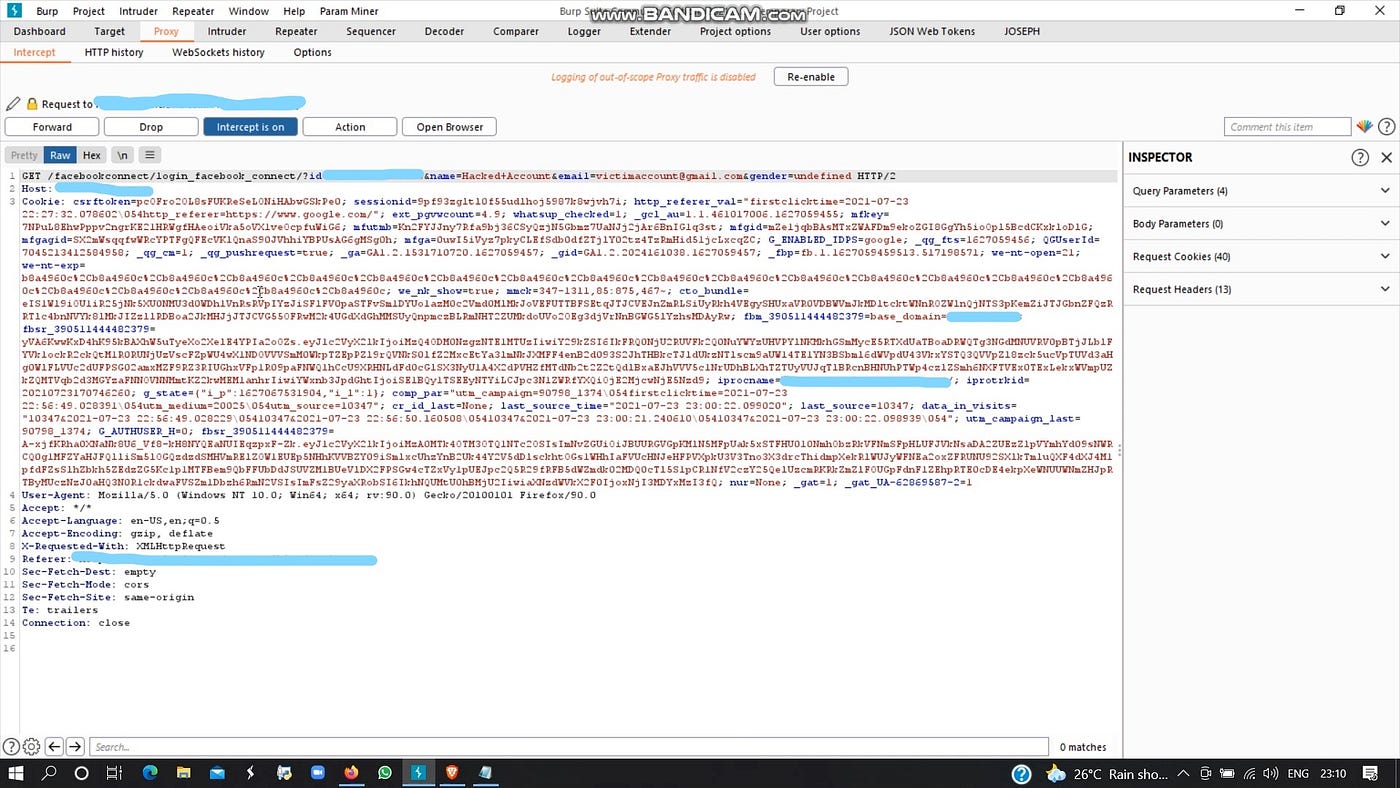1400x788 pixels.
Task: Open the WebSockets history sub-tab
Action: pos(218,52)
